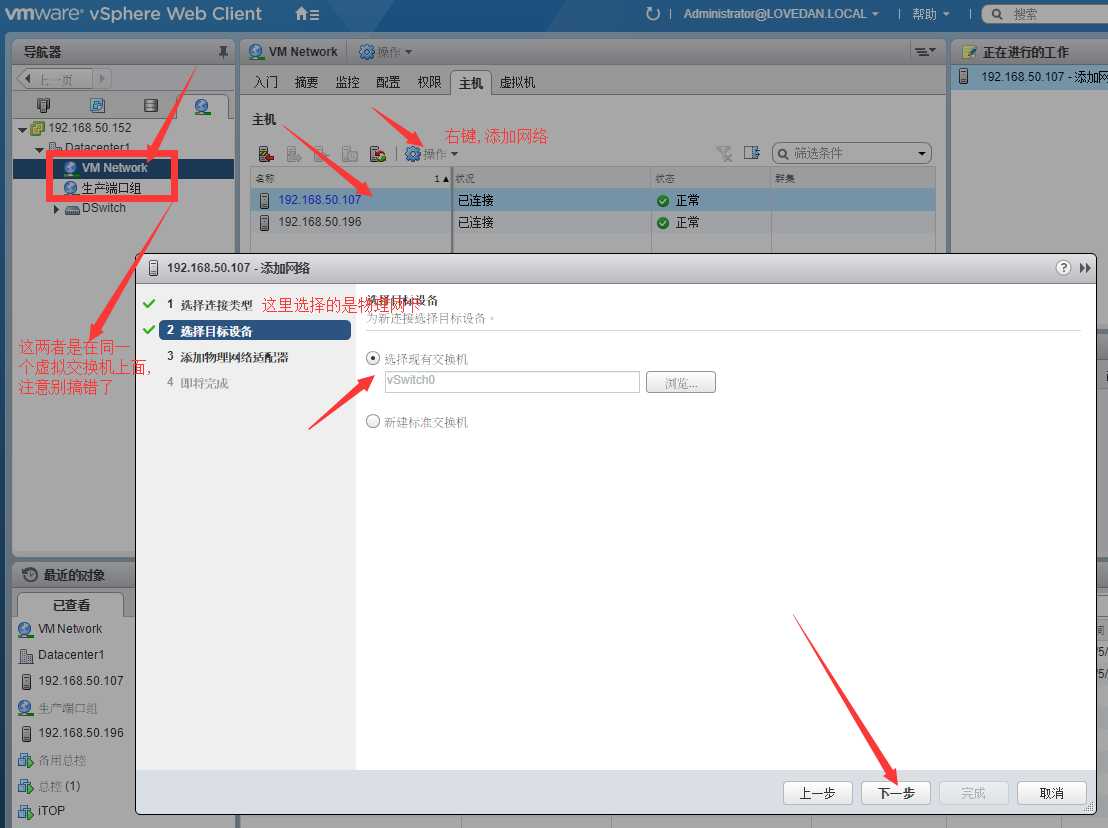Click the magnifier icon in the top search box

996,14
